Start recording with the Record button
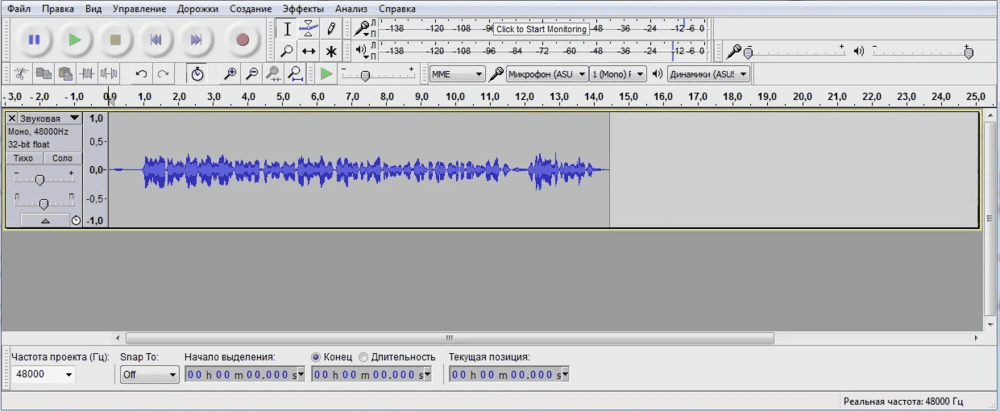This screenshot has width=1000, height=412. coord(242,40)
